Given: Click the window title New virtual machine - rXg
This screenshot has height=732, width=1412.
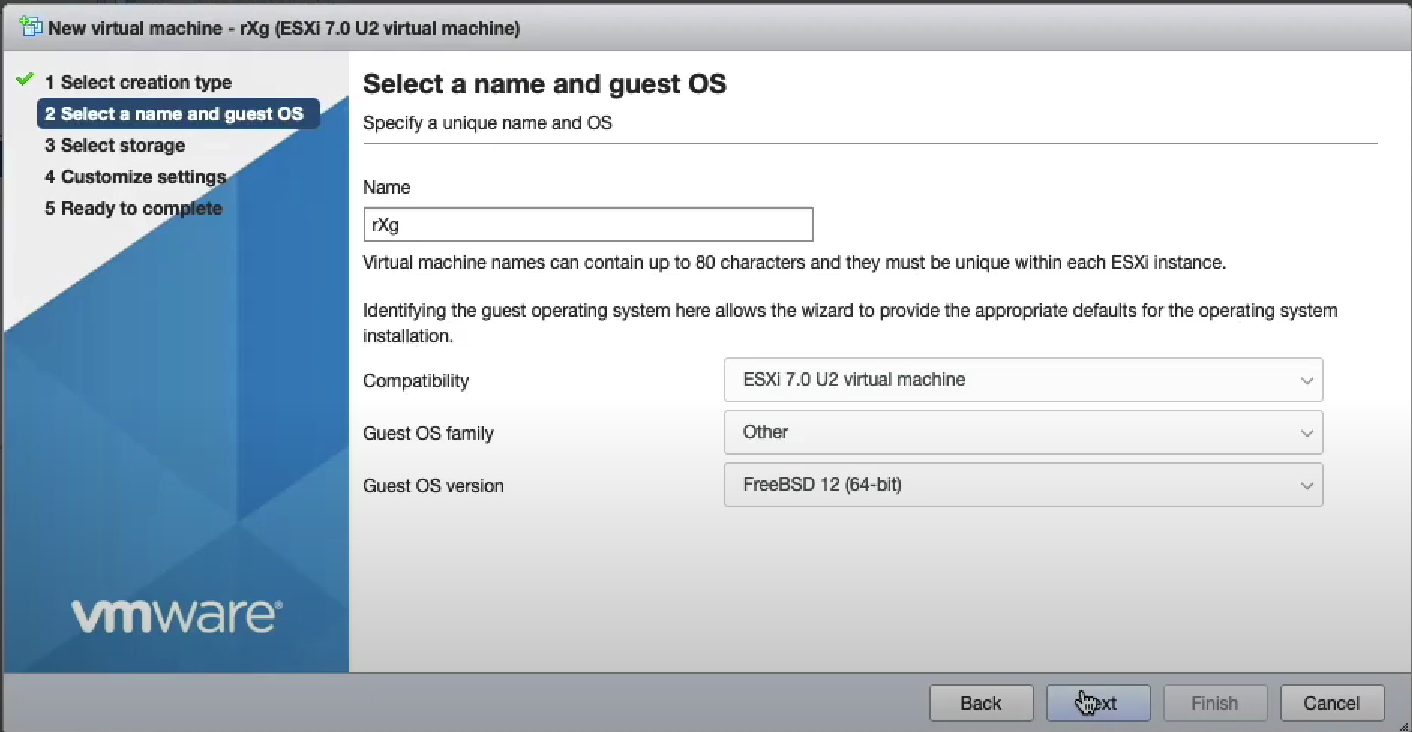Looking at the screenshot, I should coord(284,28).
